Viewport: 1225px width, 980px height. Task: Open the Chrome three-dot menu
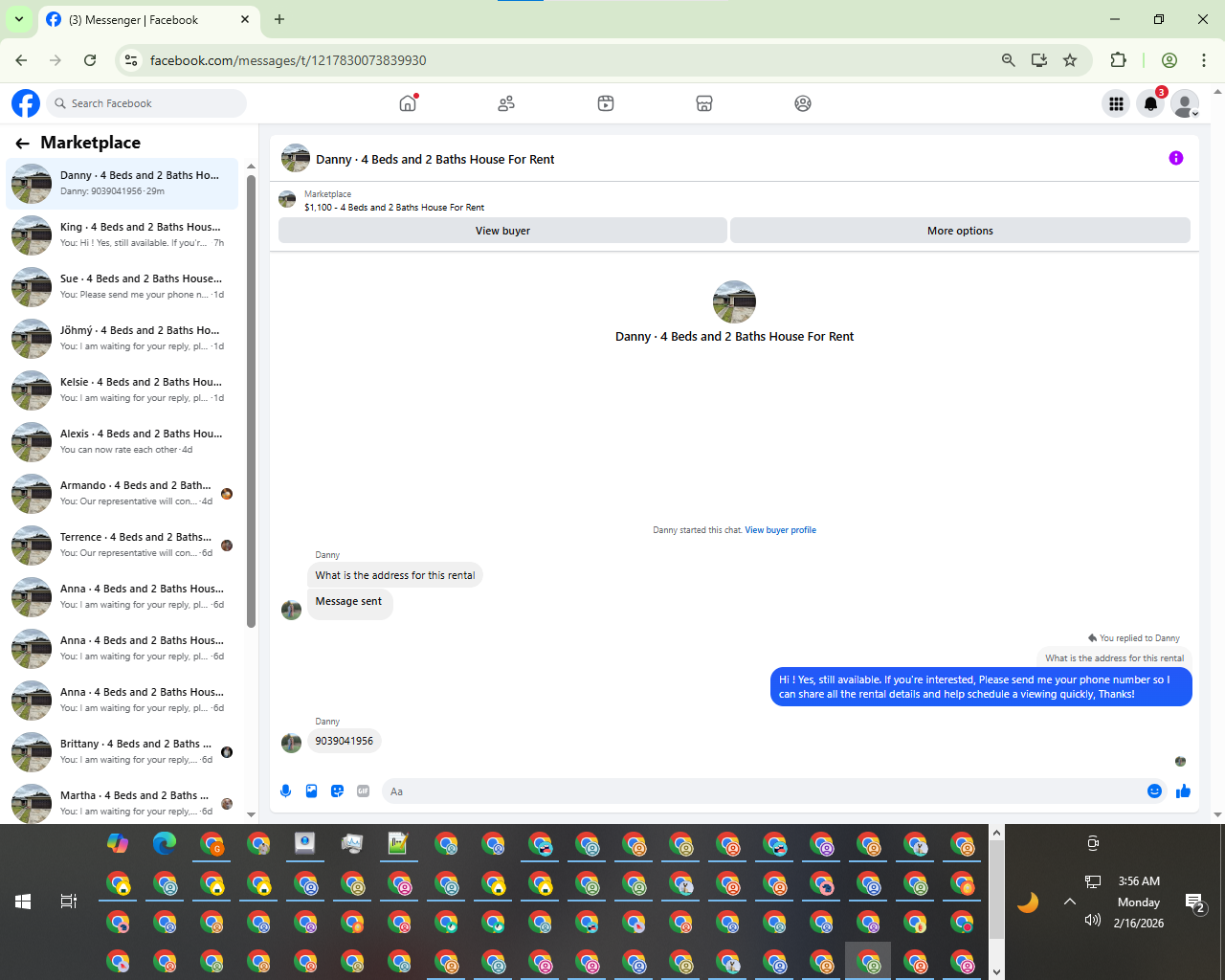[1204, 60]
